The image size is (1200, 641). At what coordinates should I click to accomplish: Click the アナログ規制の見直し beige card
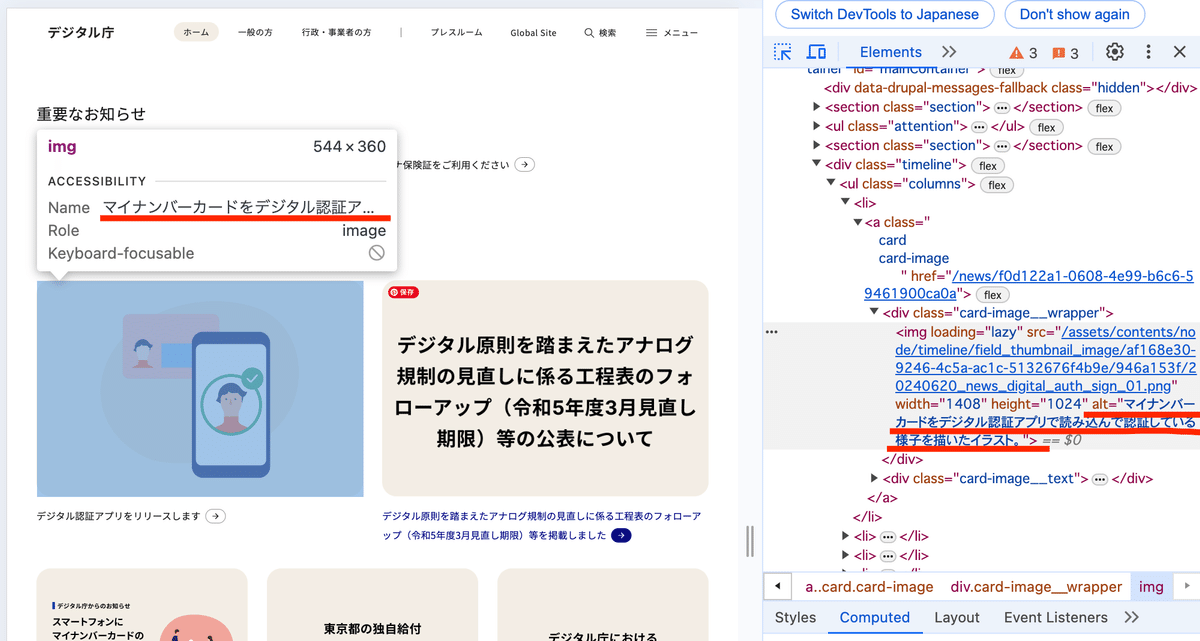pos(545,388)
